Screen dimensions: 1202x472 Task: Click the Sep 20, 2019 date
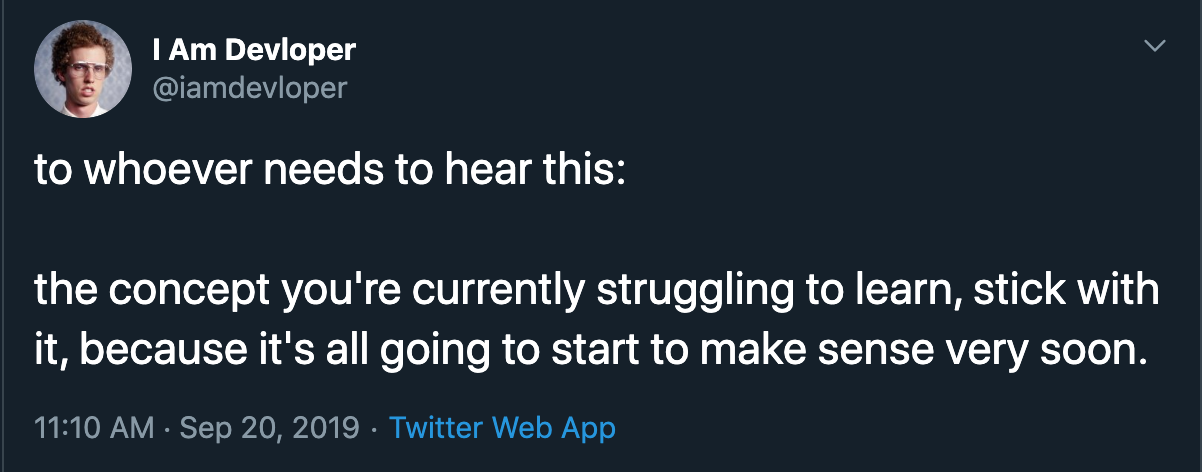coord(270,428)
